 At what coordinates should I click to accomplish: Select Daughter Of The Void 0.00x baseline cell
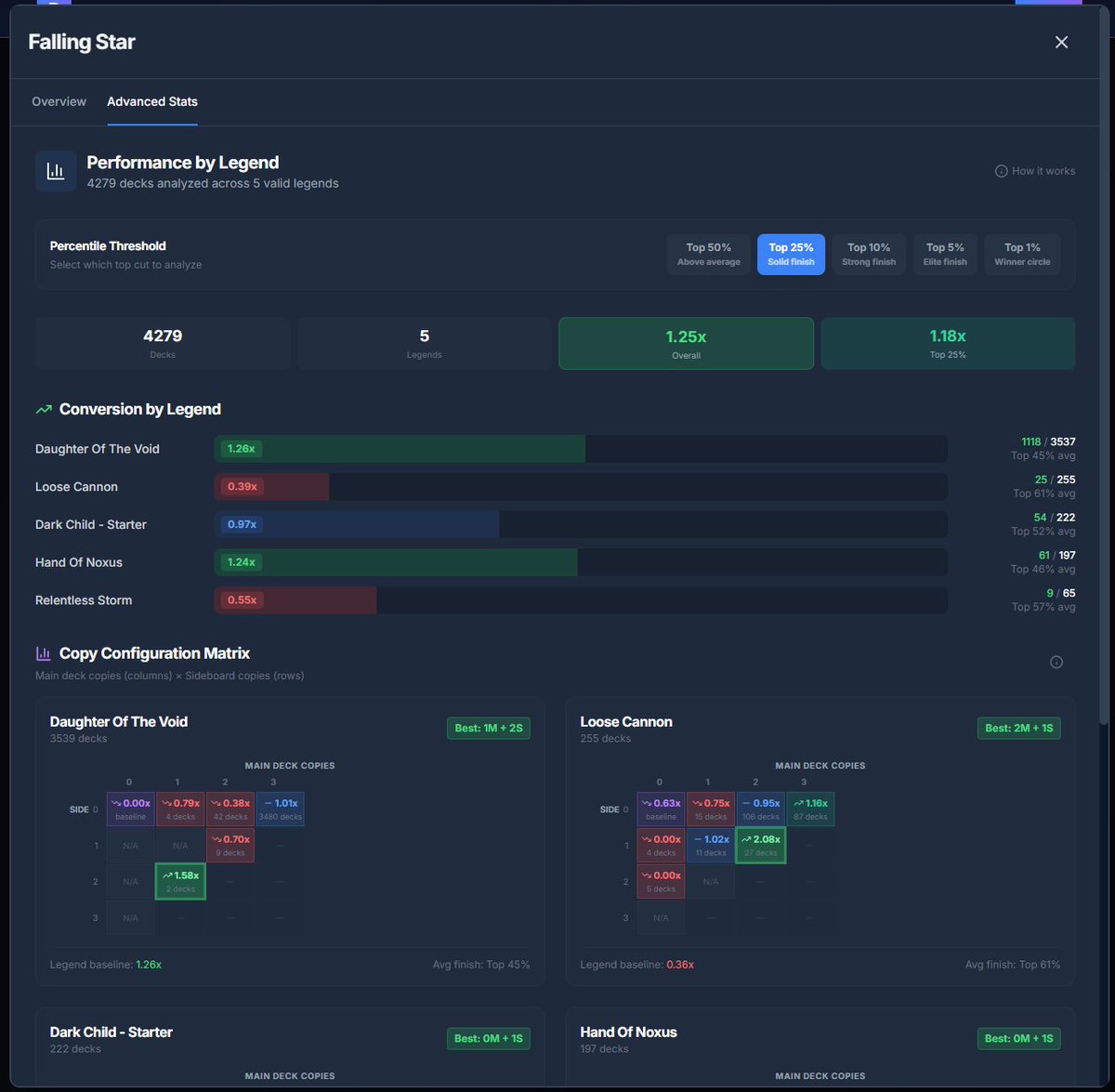(x=130, y=809)
